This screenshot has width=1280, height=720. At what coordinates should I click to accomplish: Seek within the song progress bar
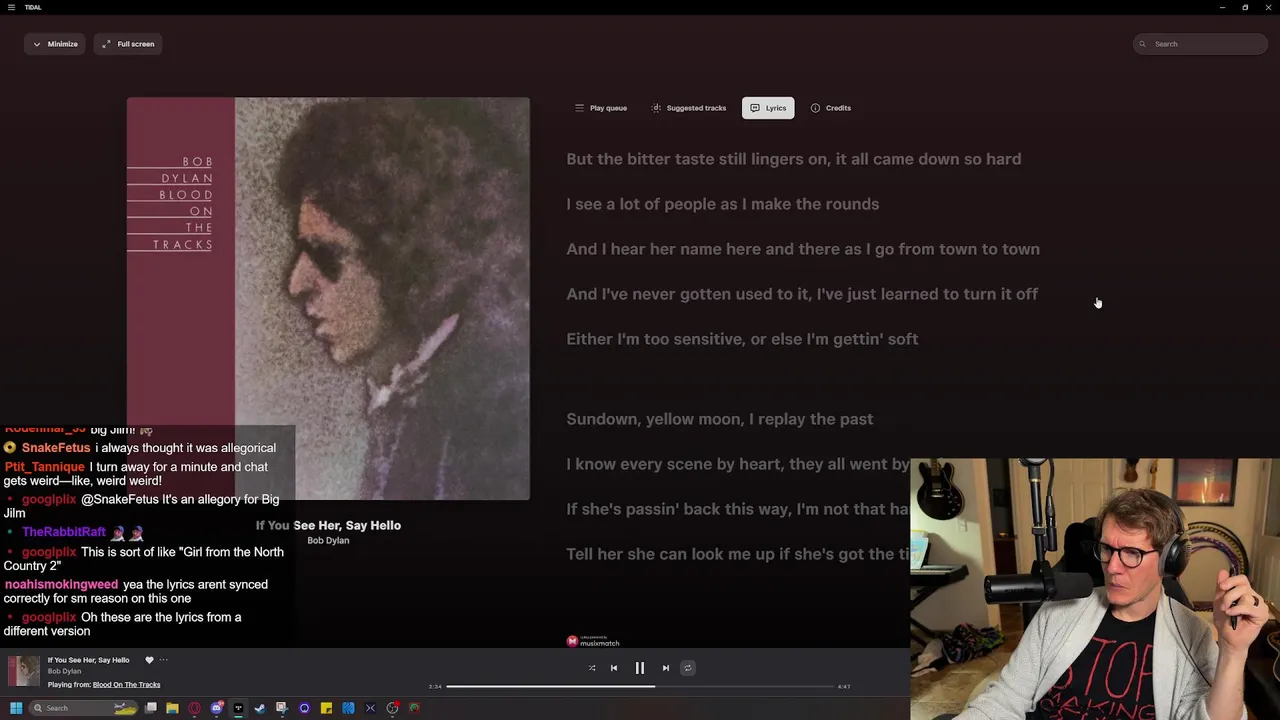[x=640, y=686]
